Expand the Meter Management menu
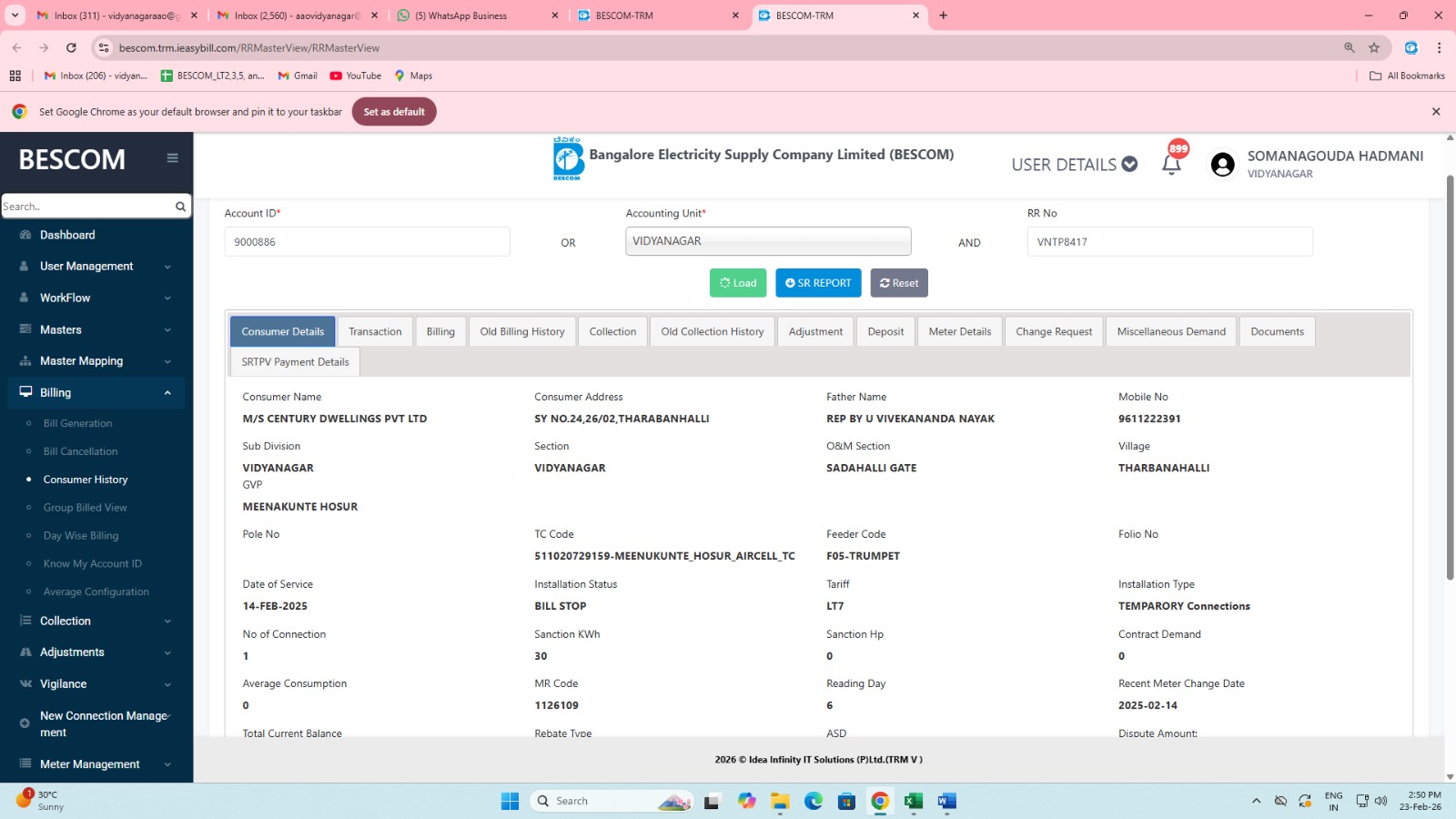 point(96,764)
